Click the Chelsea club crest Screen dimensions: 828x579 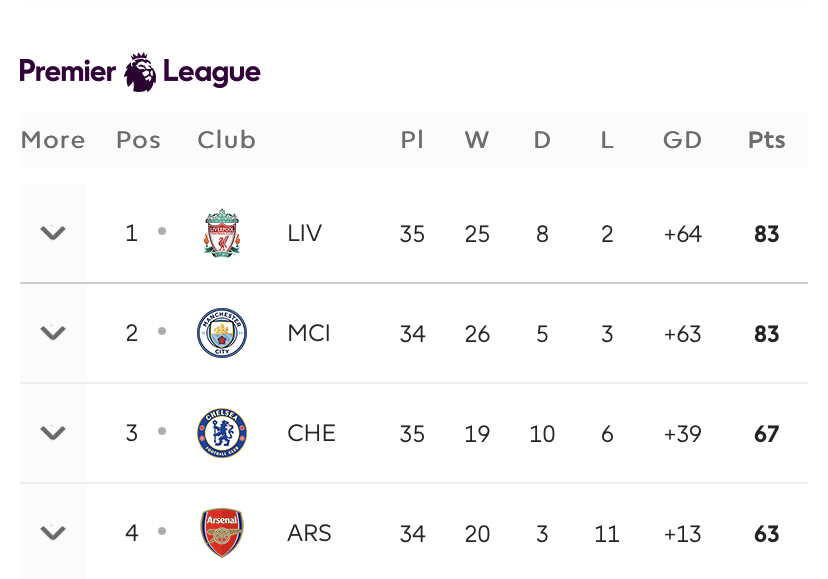click(x=222, y=433)
